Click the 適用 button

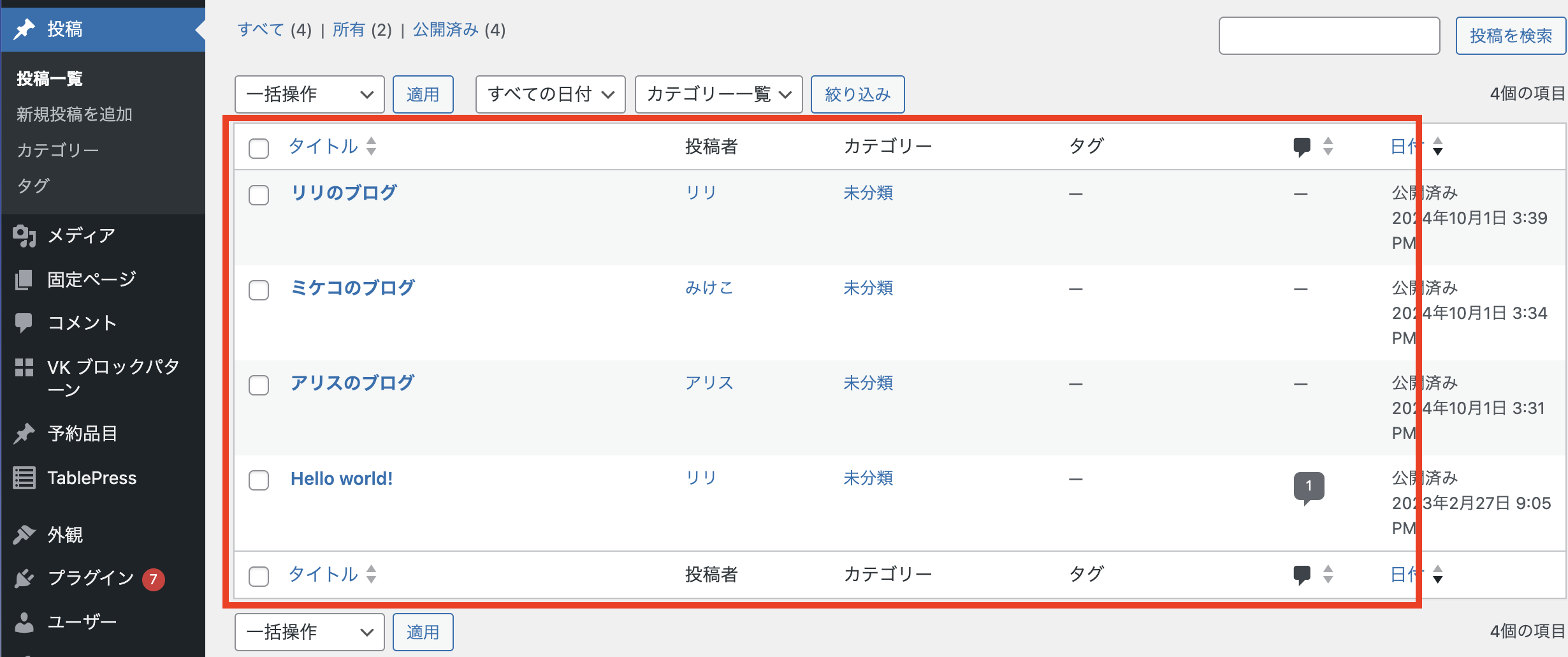pos(423,94)
